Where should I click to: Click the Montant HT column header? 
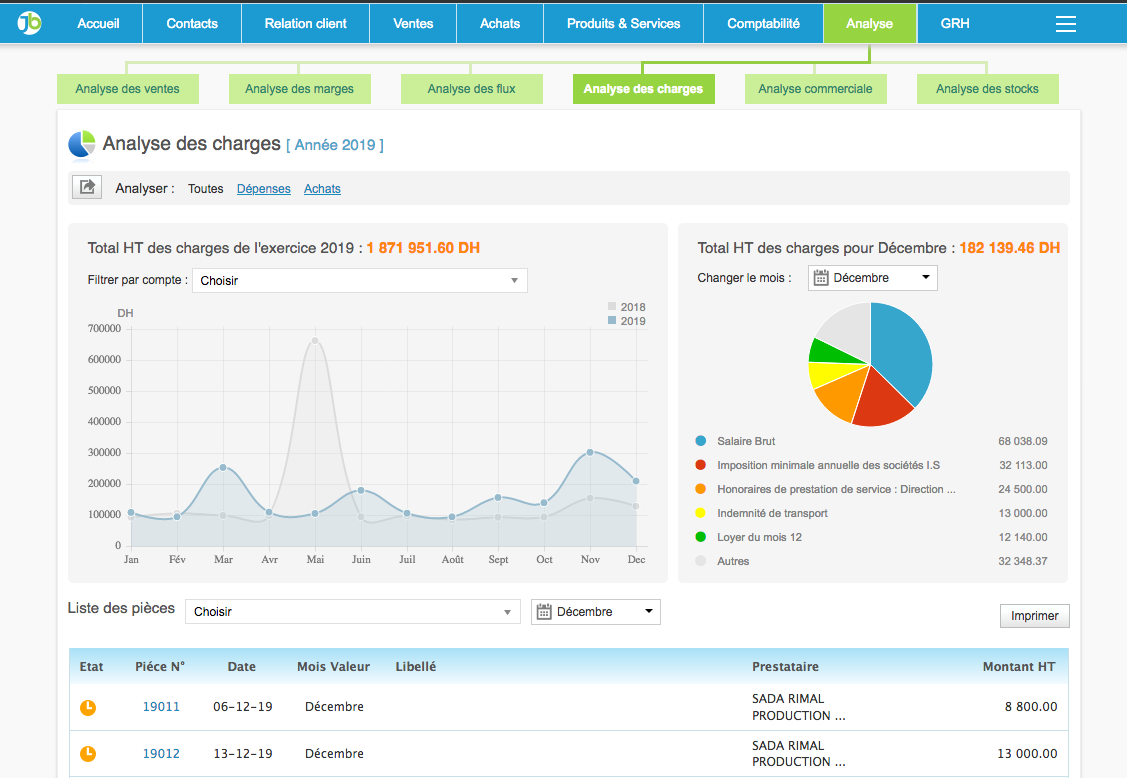(x=1019, y=666)
